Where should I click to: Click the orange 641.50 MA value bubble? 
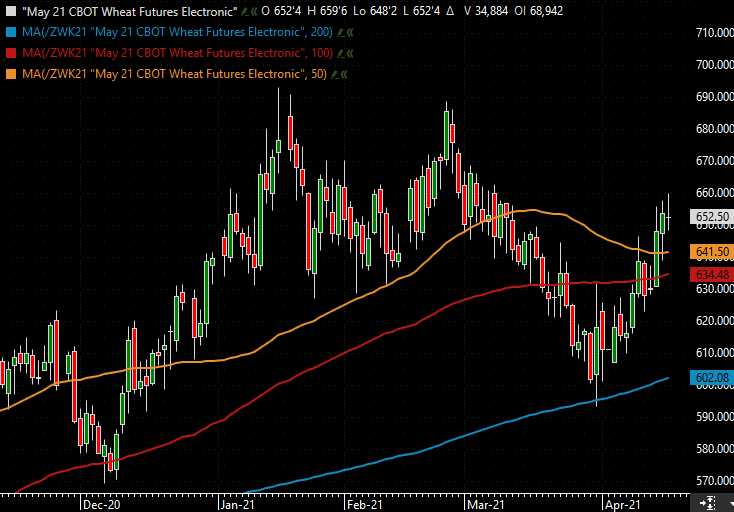pyautogui.click(x=712, y=252)
